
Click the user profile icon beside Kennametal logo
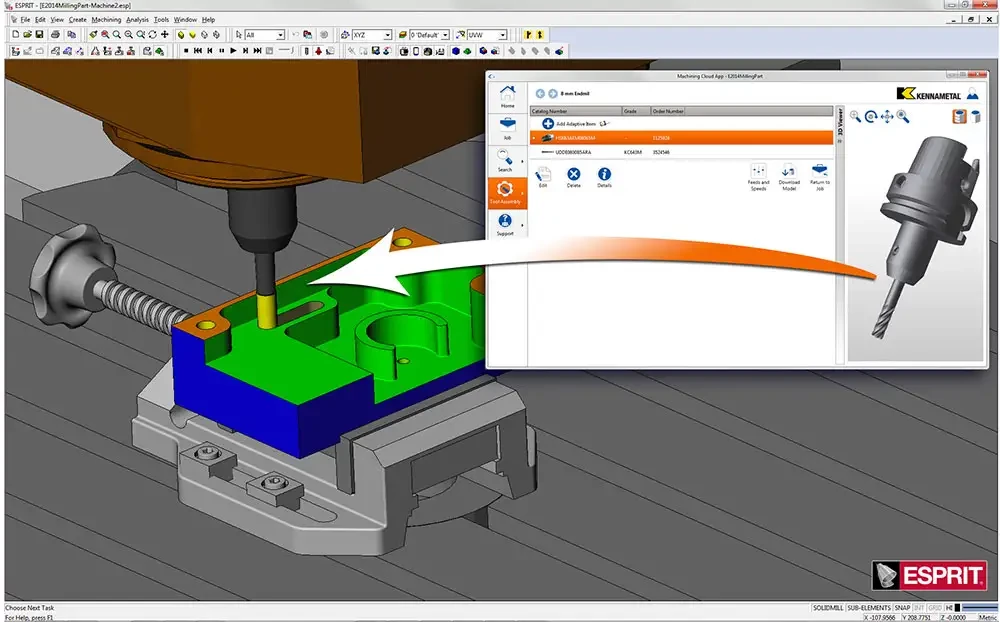973,94
